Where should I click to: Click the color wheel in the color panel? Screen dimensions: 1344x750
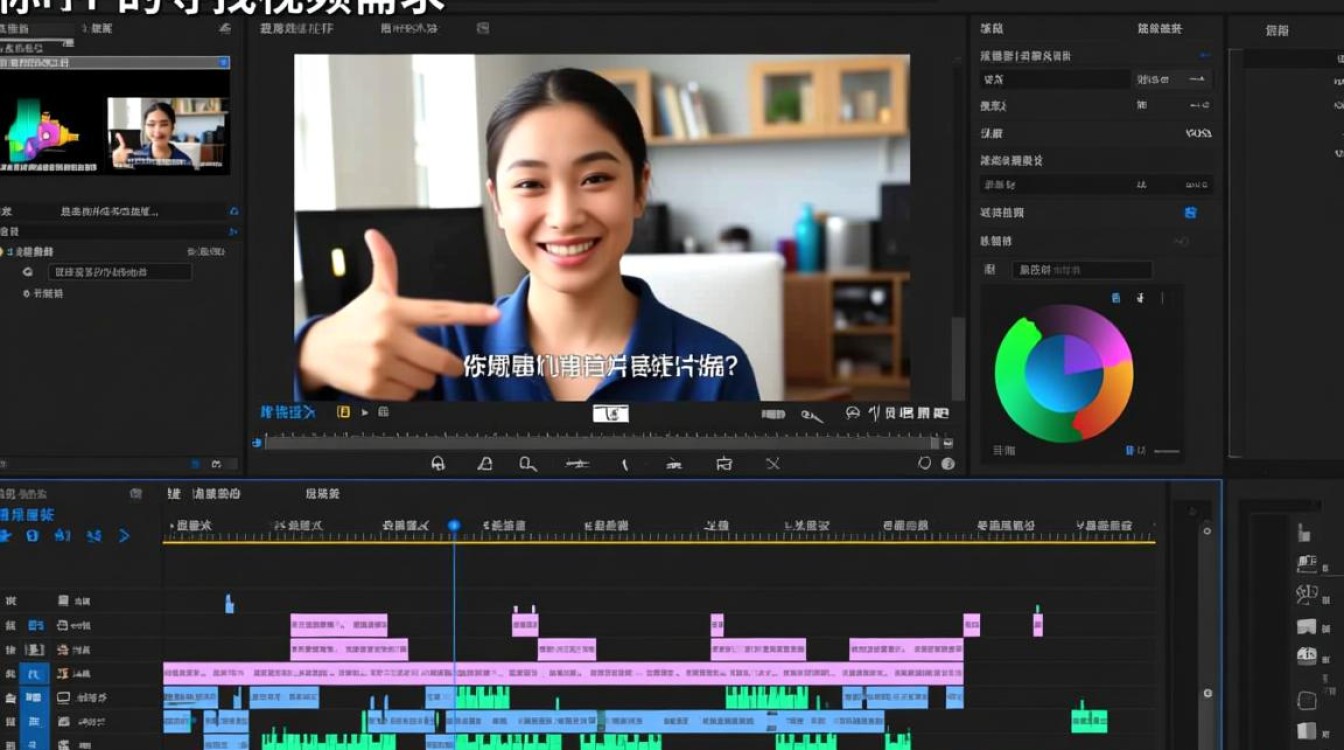(x=1064, y=373)
